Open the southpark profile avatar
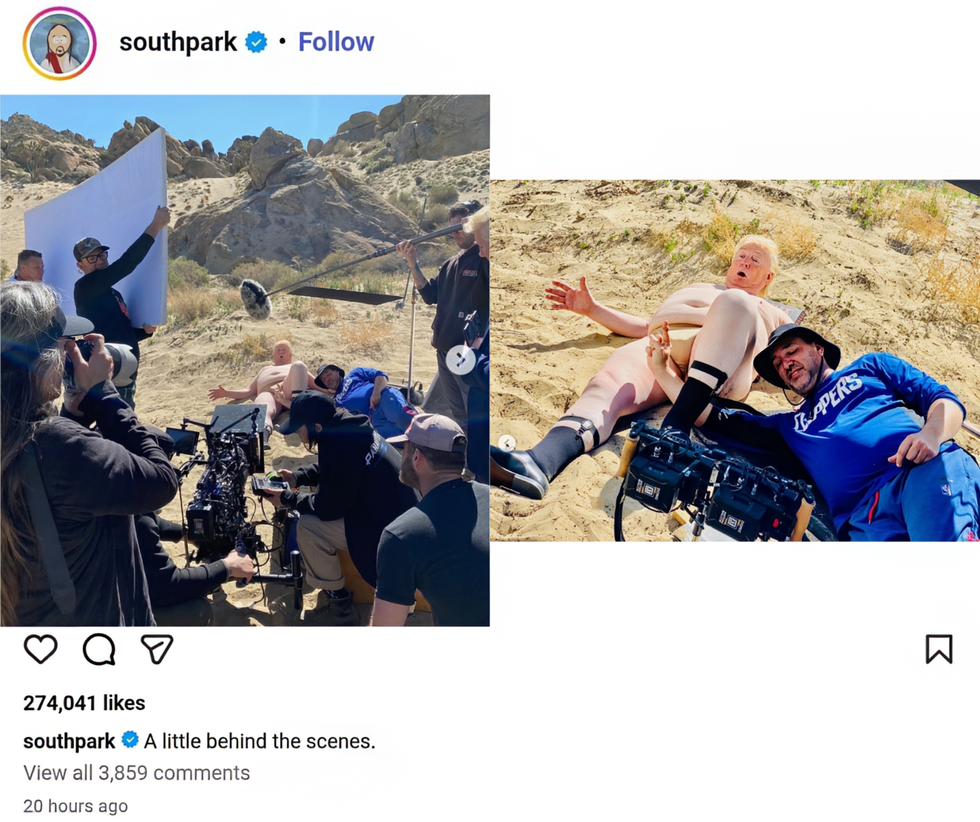The image size is (980, 822). pyautogui.click(x=59, y=43)
